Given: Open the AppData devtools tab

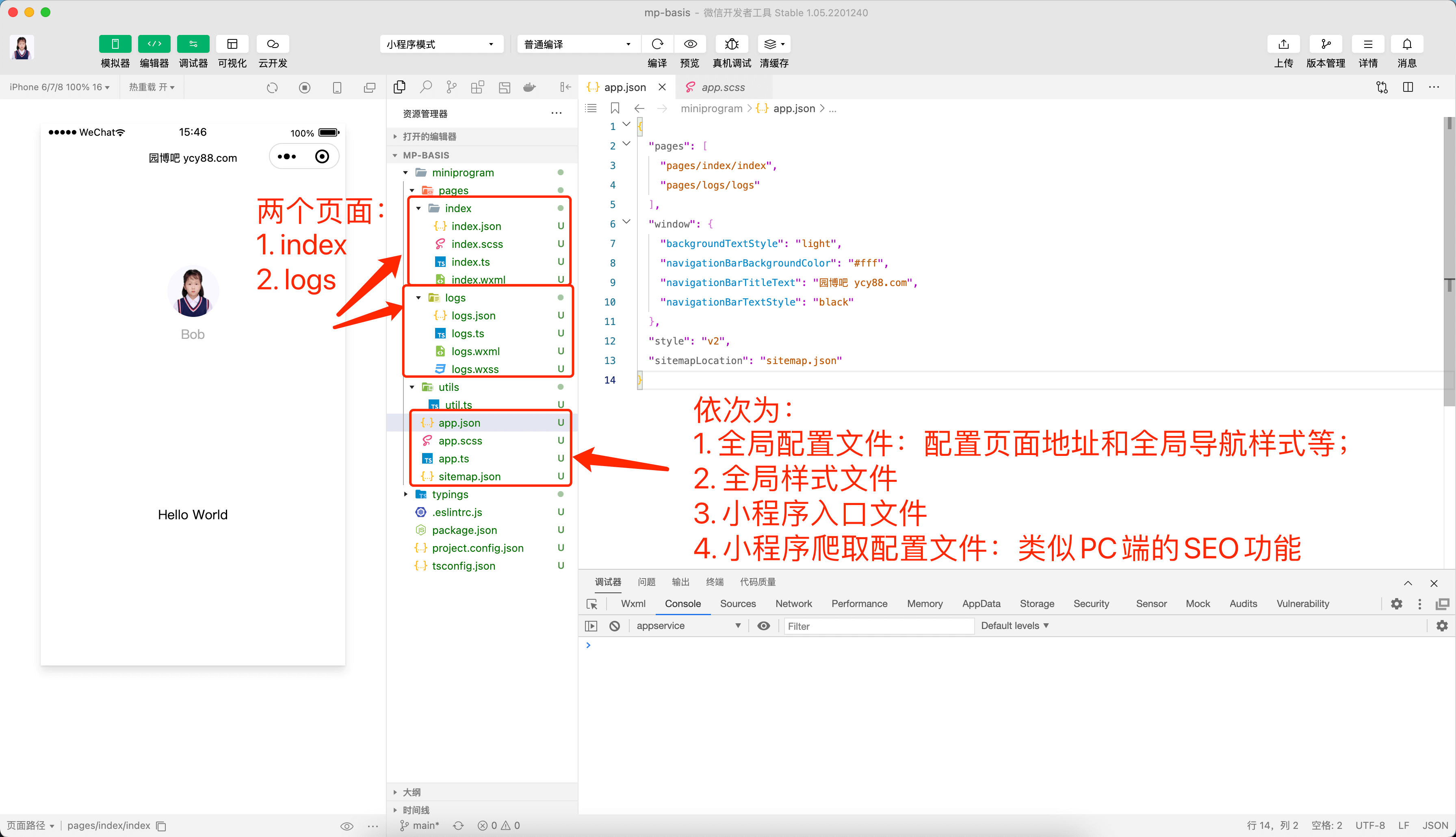Looking at the screenshot, I should [x=981, y=604].
